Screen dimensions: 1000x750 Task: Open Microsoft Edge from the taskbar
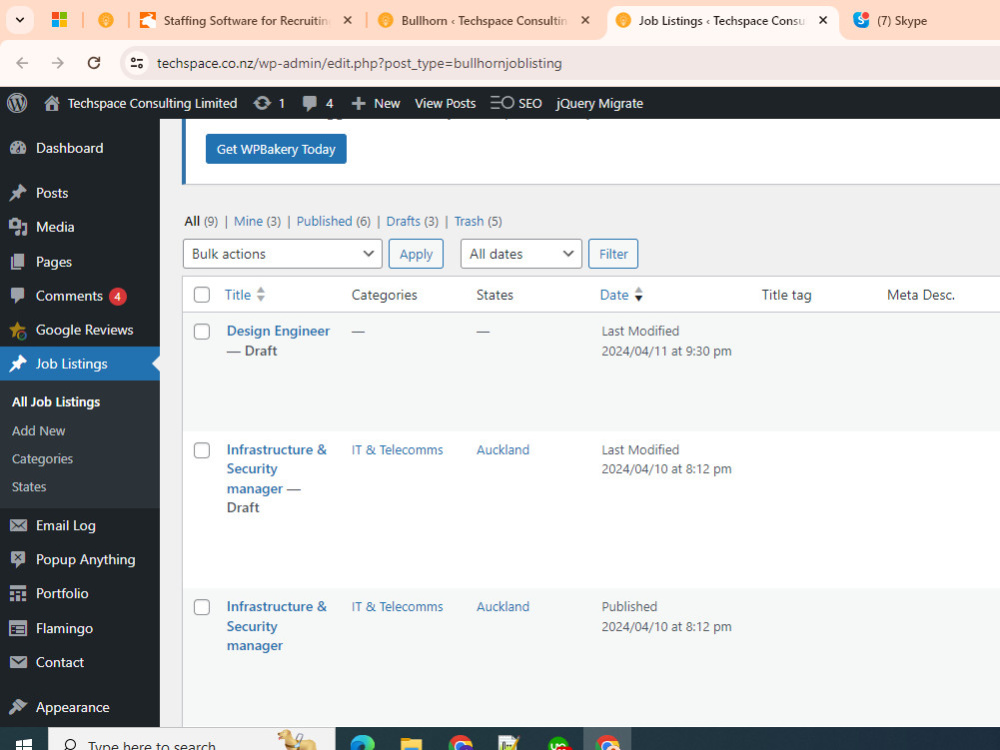click(362, 743)
